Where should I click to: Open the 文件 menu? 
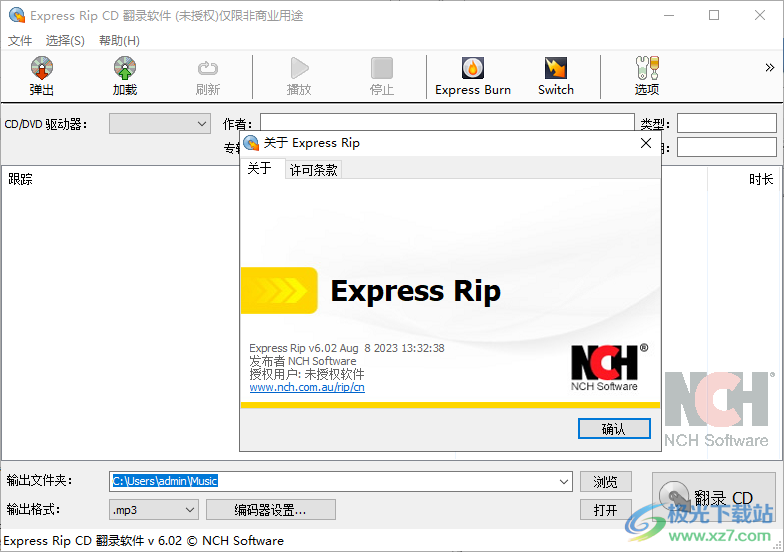(x=20, y=40)
